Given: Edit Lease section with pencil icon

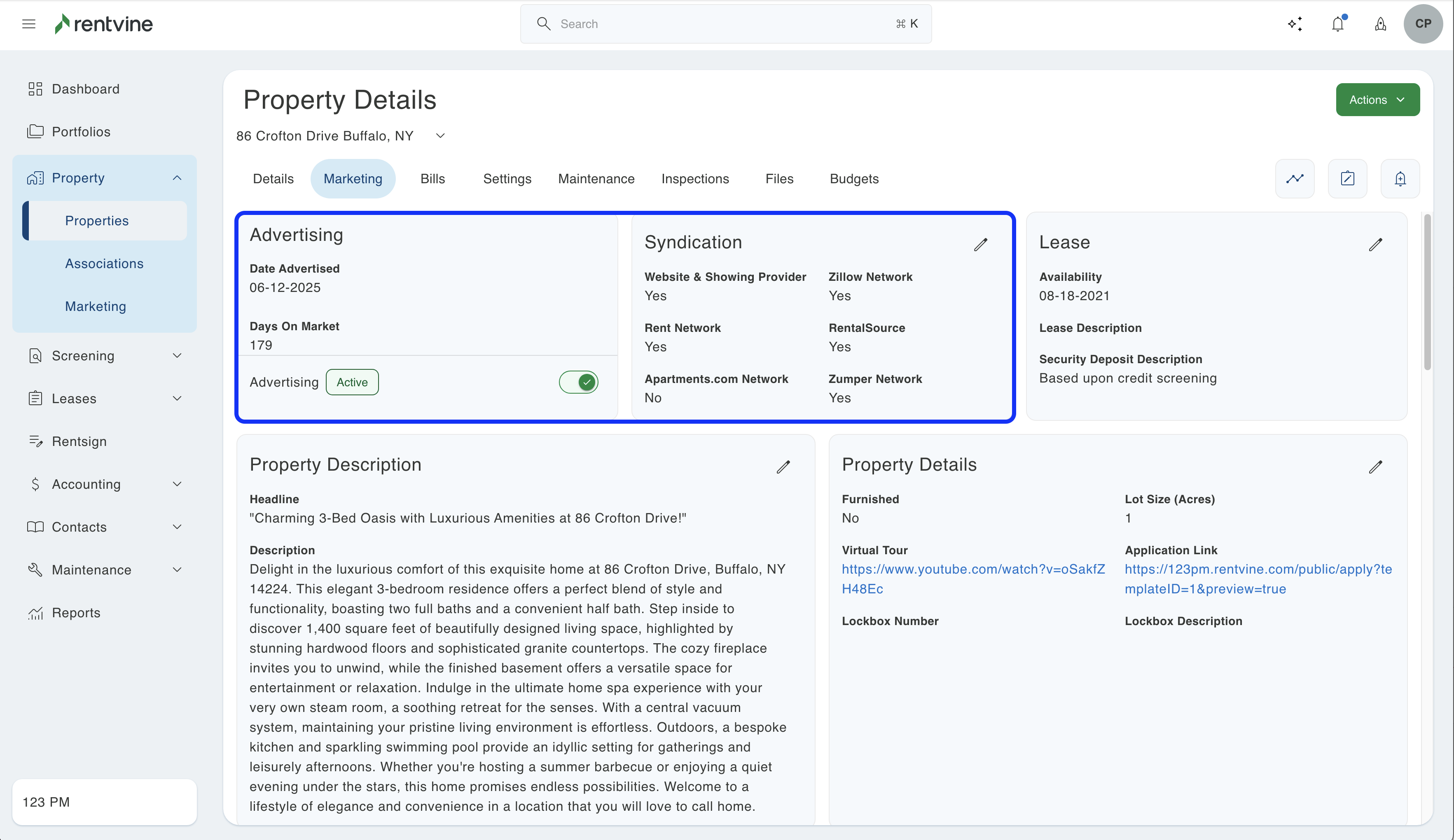Looking at the screenshot, I should (1375, 244).
